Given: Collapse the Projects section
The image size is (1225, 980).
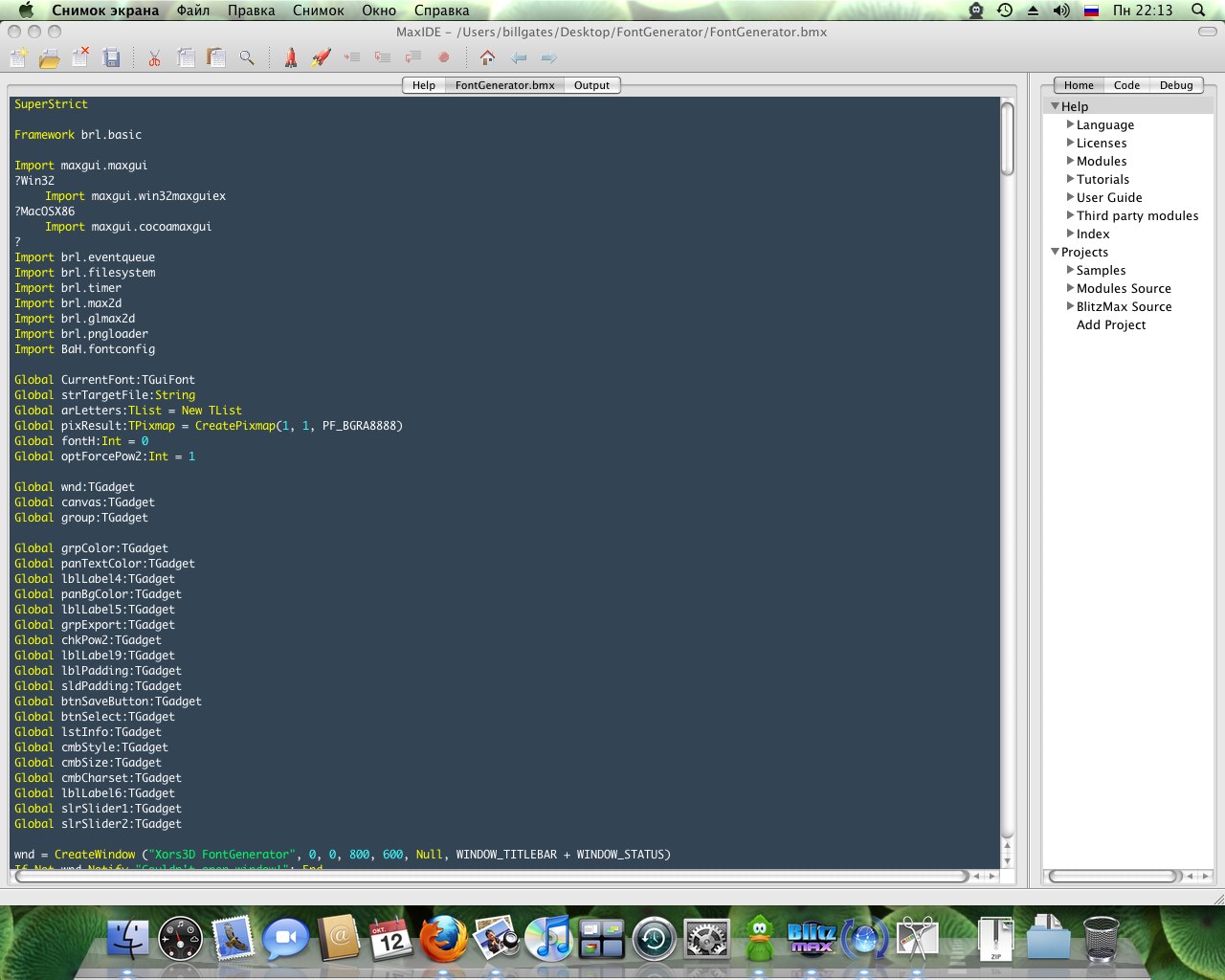Looking at the screenshot, I should [x=1055, y=252].
